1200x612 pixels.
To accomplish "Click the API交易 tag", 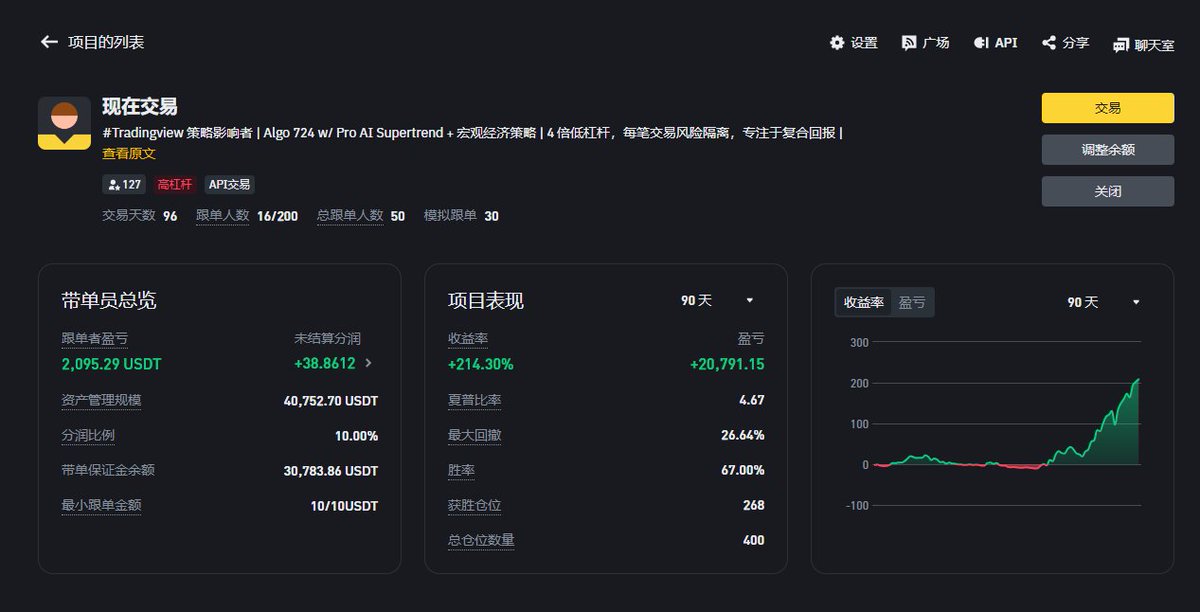I will coord(230,185).
